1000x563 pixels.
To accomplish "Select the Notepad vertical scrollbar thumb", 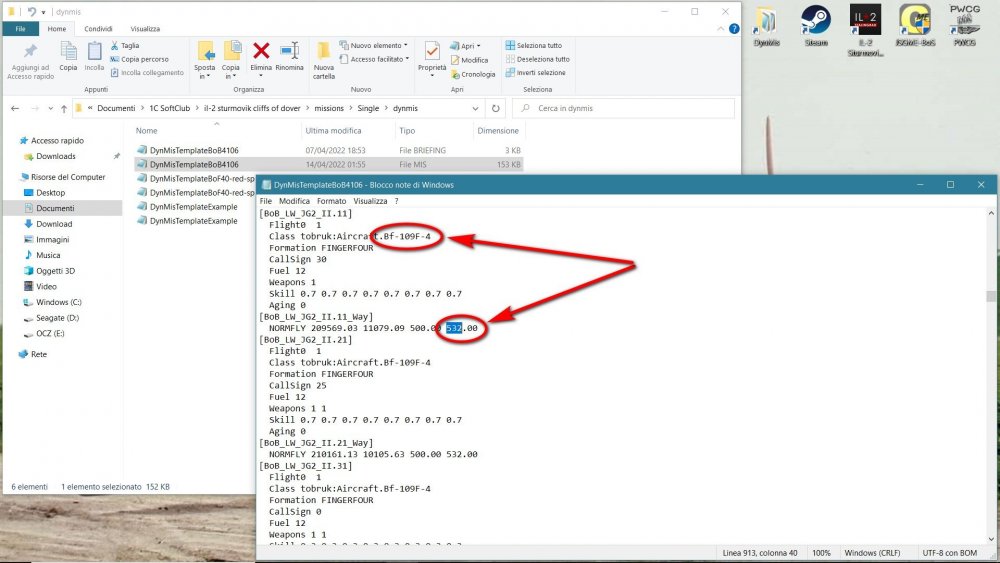I will pos(990,296).
